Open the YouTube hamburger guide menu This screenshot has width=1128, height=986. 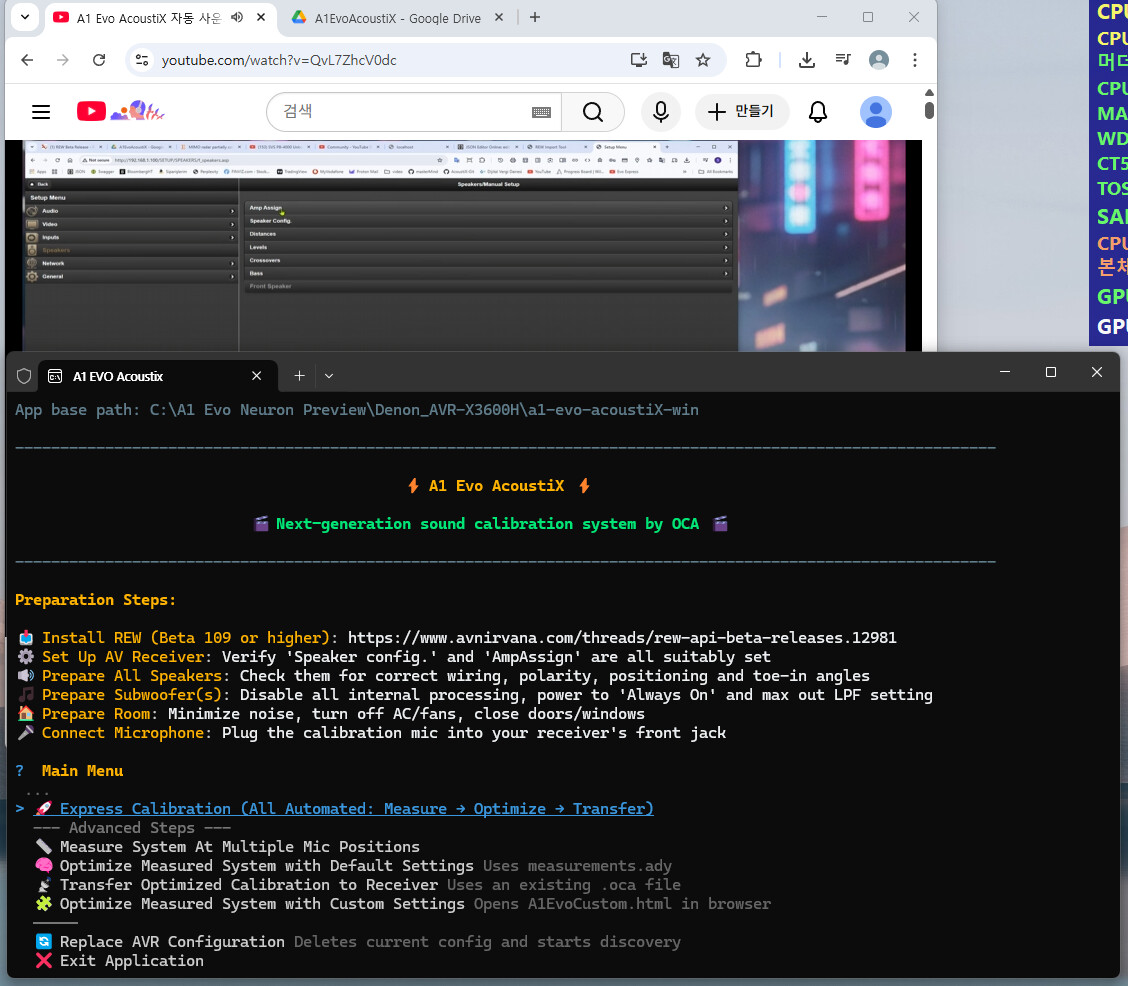click(40, 112)
